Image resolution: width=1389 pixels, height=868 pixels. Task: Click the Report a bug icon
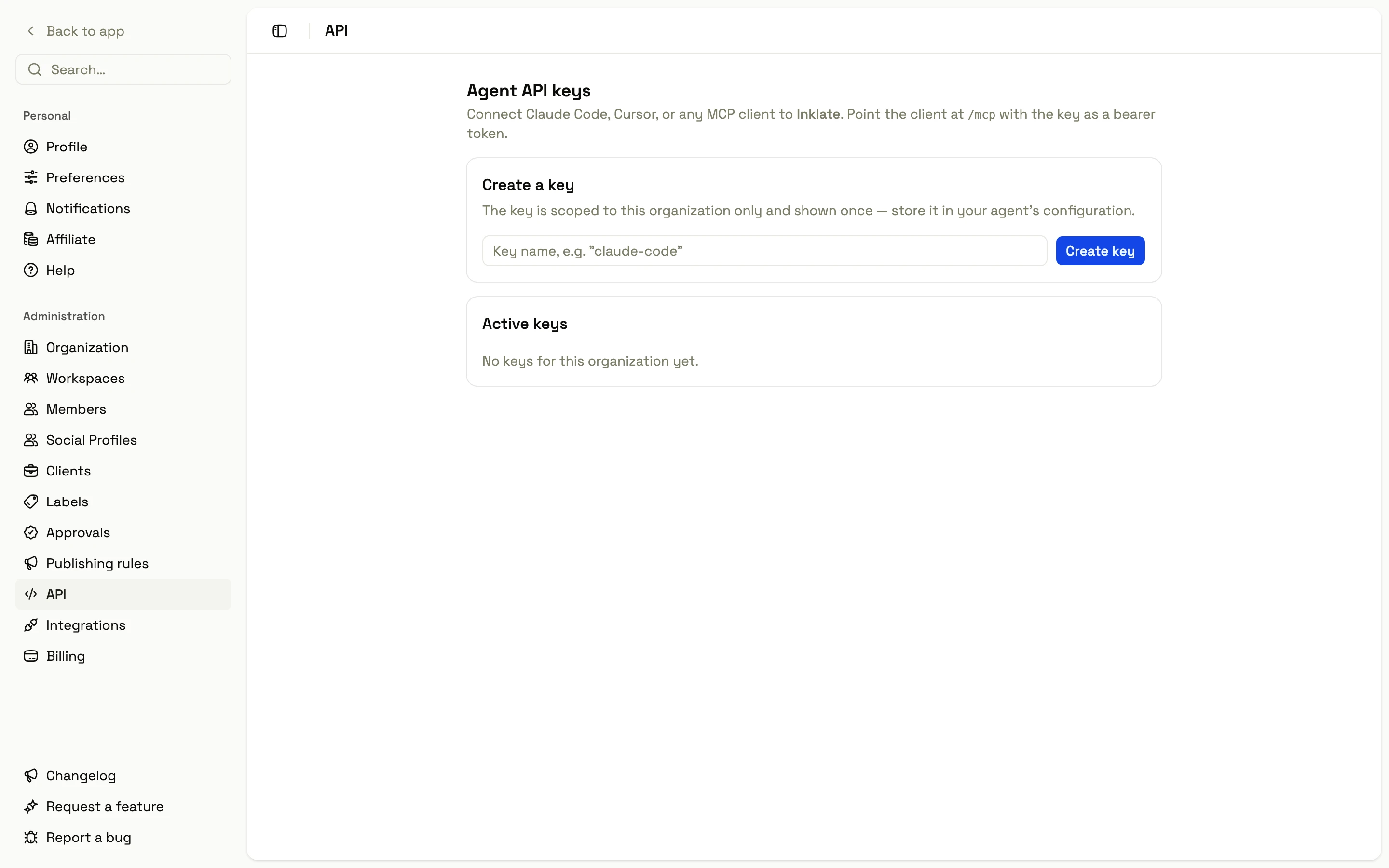(x=31, y=838)
